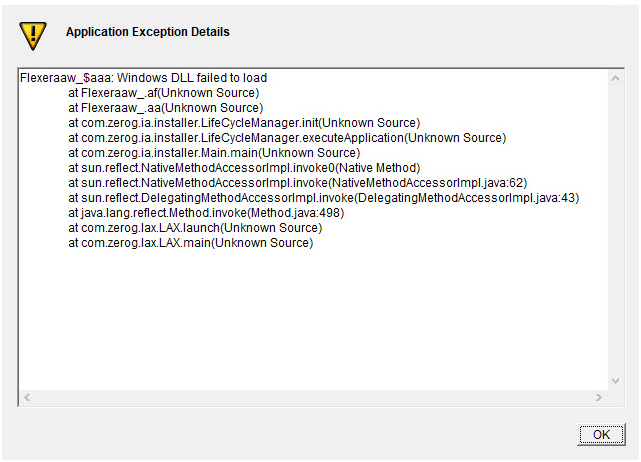The image size is (641, 462).
Task: Click the empty area of exception text box
Action: click(314, 319)
